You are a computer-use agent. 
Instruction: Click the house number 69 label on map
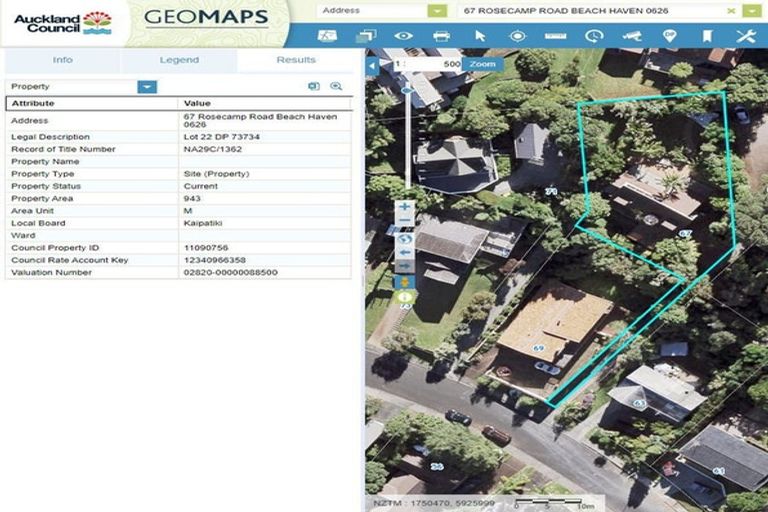coord(538,348)
